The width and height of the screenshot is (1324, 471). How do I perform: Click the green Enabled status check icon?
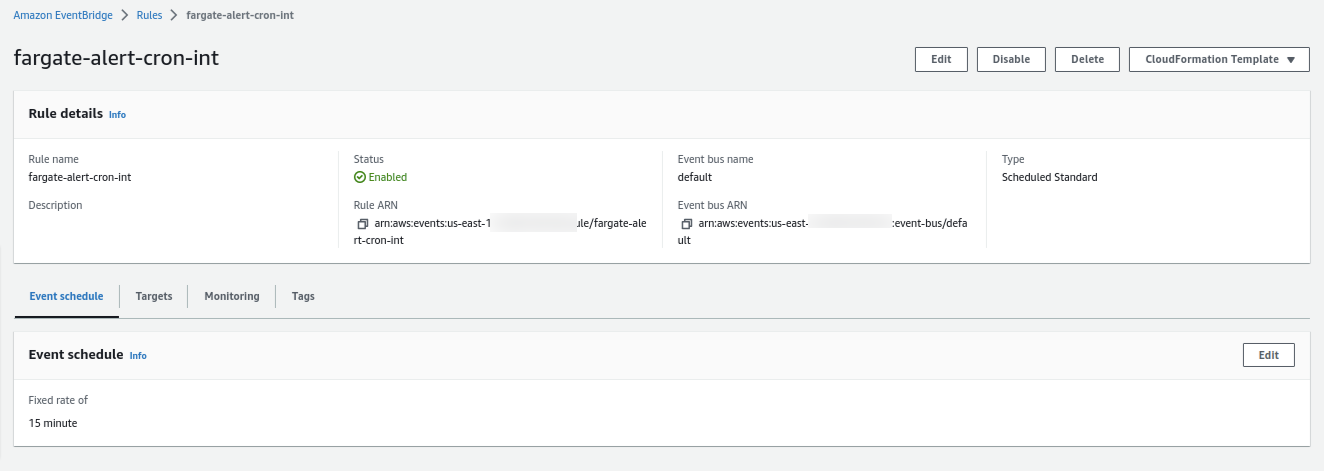pyautogui.click(x=360, y=177)
